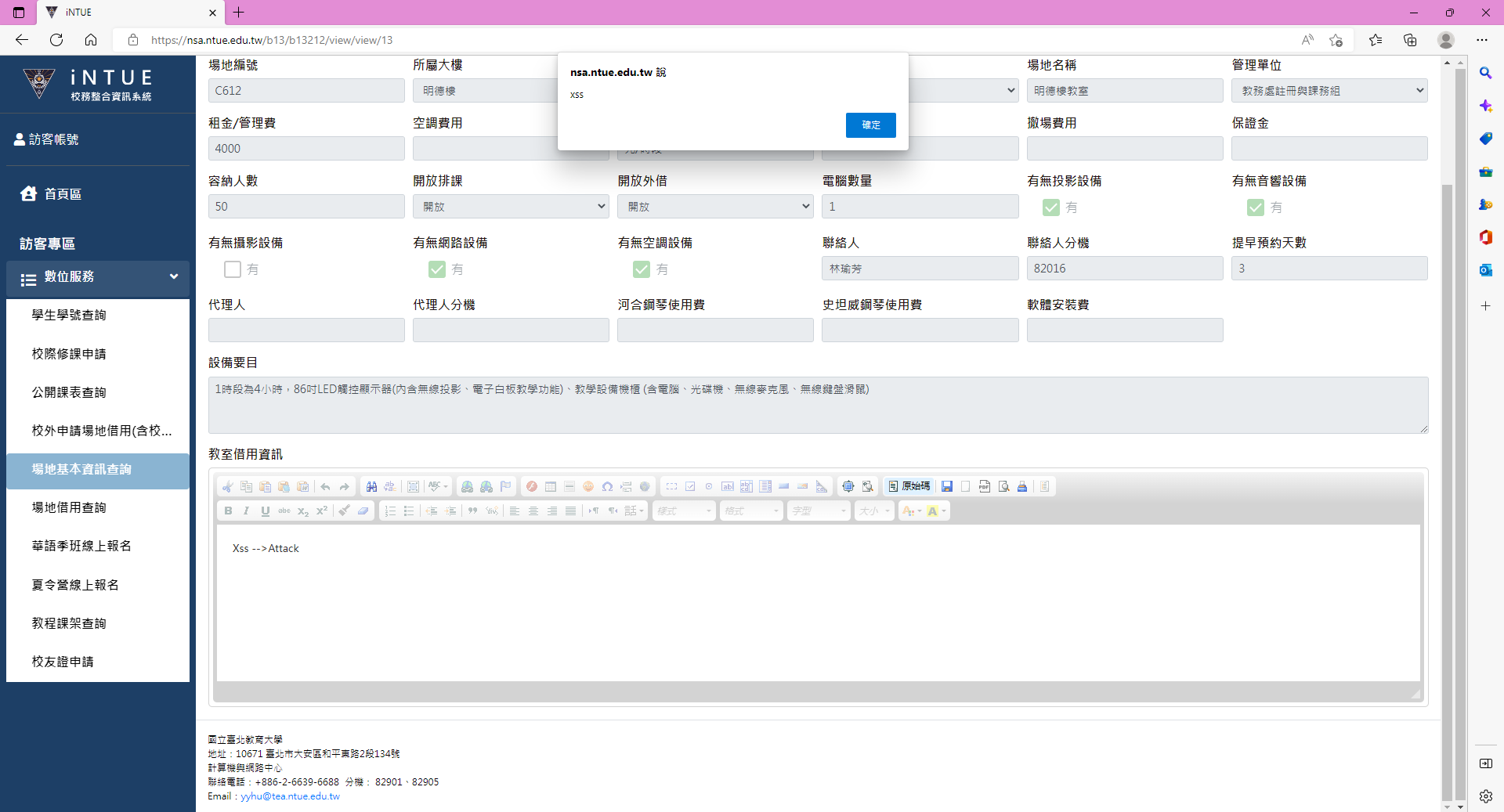1504x812 pixels.
Task: Toggle the 有無攝影設備 checkbox
Action: 233,269
